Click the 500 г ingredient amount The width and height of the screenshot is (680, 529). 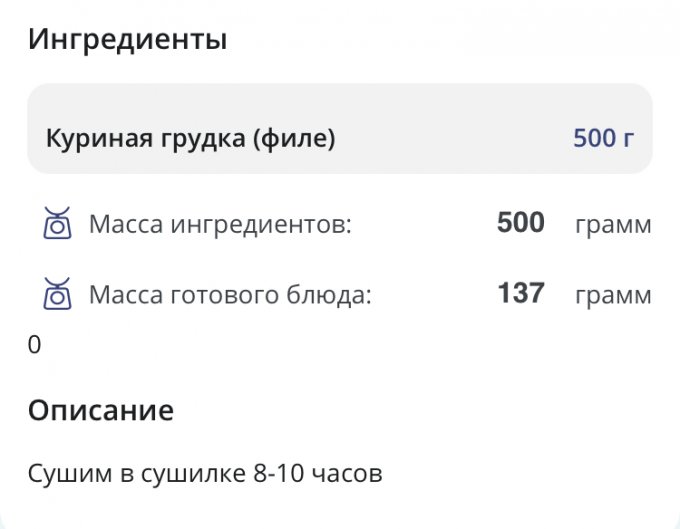603,138
